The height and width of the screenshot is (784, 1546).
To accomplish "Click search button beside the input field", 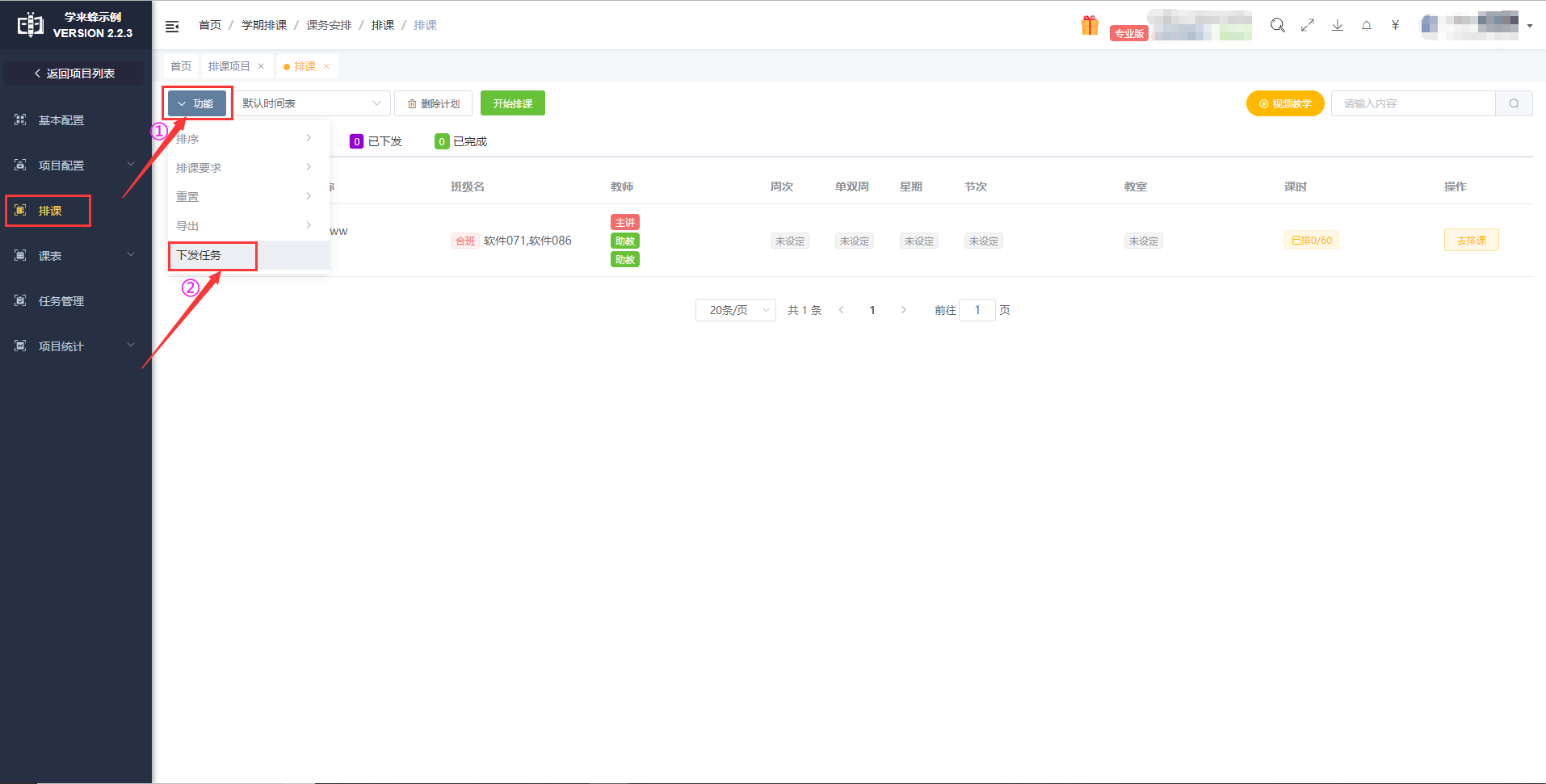I will point(1514,103).
